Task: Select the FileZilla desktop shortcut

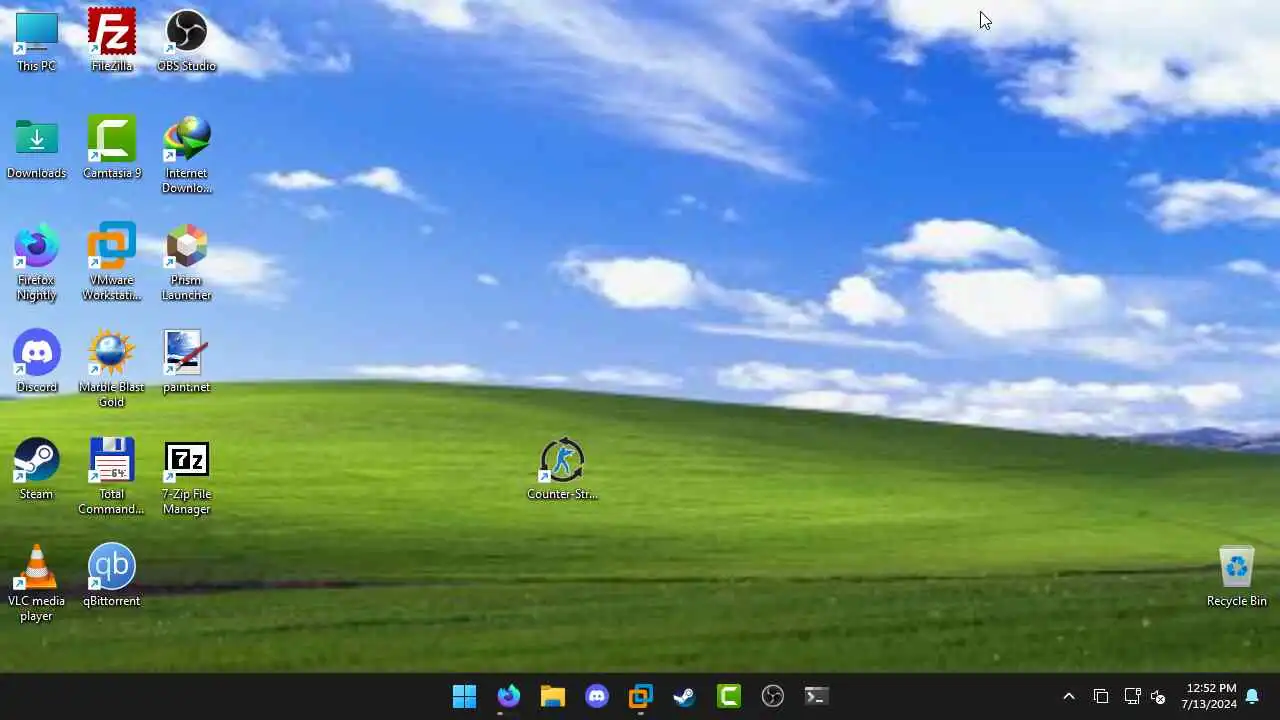Action: pyautogui.click(x=111, y=41)
